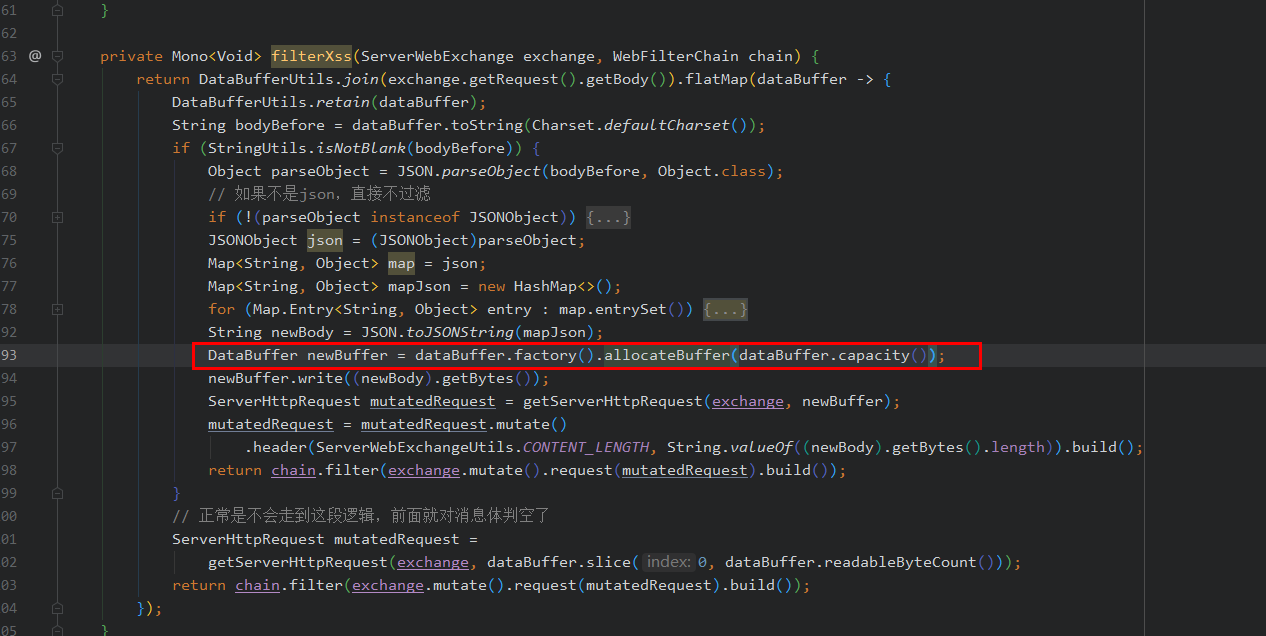Expand the folded for loop via line 79 gutter plus
The width and height of the screenshot is (1266, 636).
coord(57,309)
